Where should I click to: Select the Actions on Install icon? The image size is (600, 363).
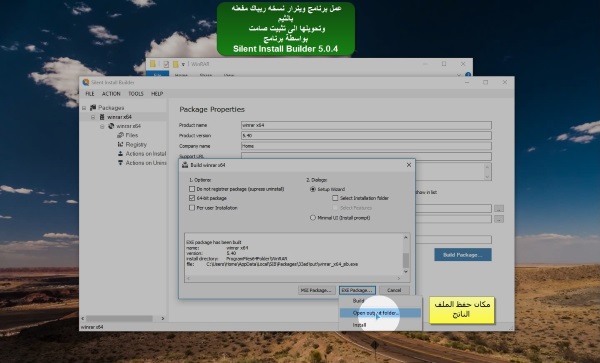120,153
